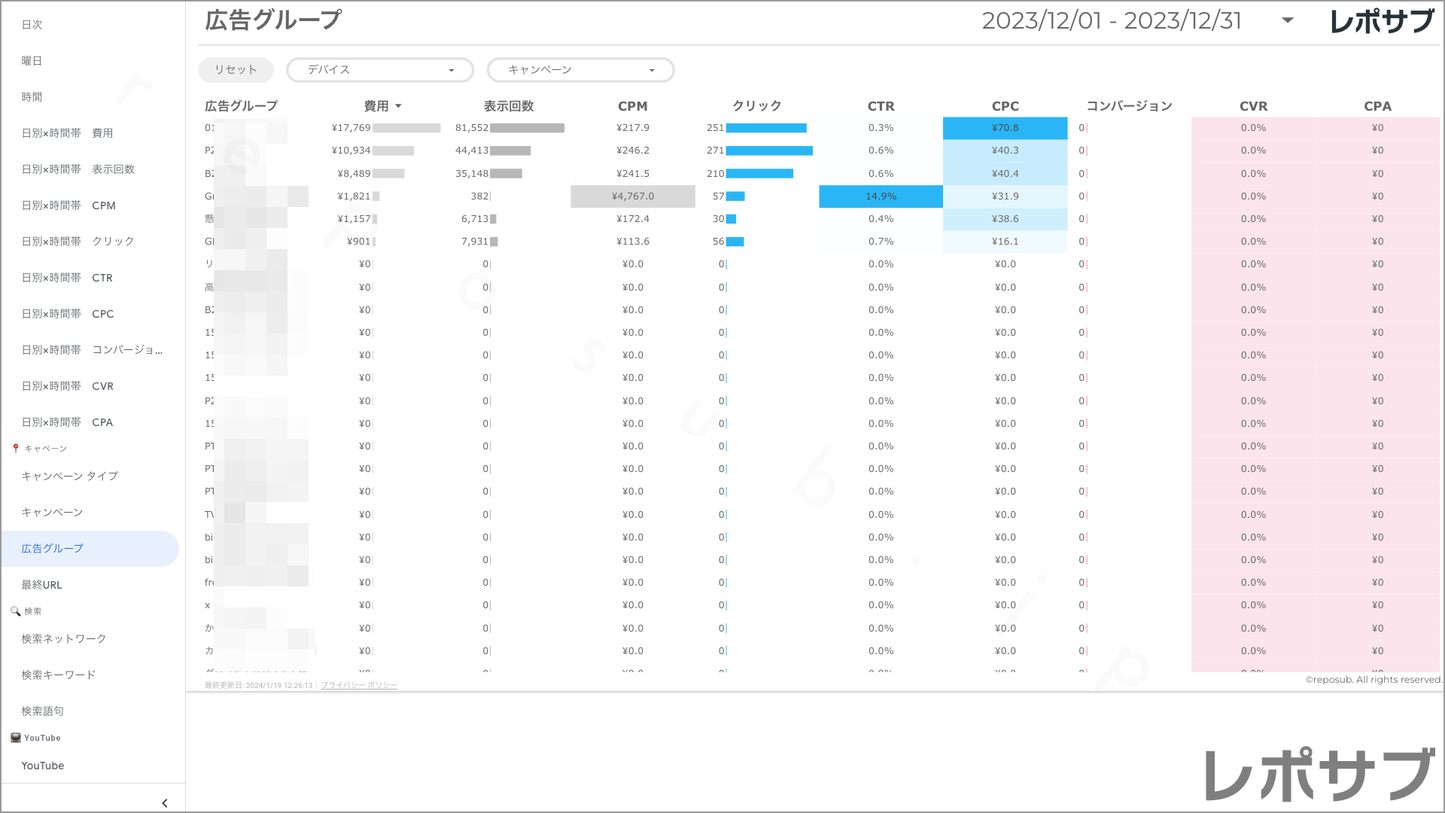
Task: Select 広告グループ in the sidebar
Action: coord(53,549)
